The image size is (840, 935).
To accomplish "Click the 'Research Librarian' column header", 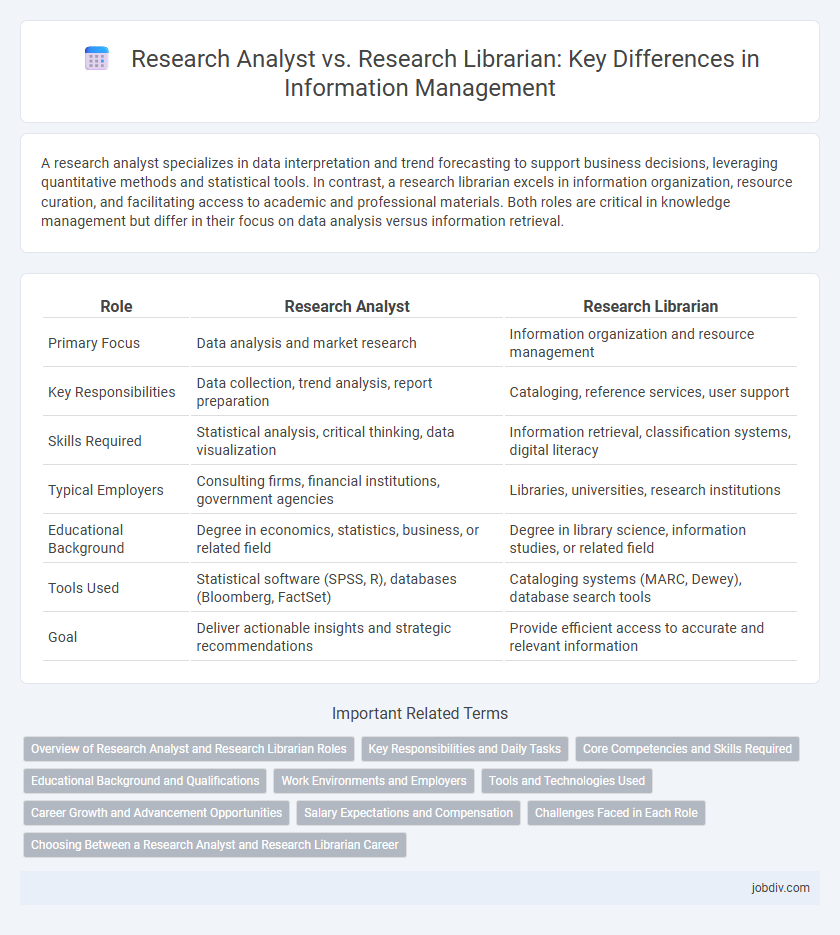I will [650, 306].
